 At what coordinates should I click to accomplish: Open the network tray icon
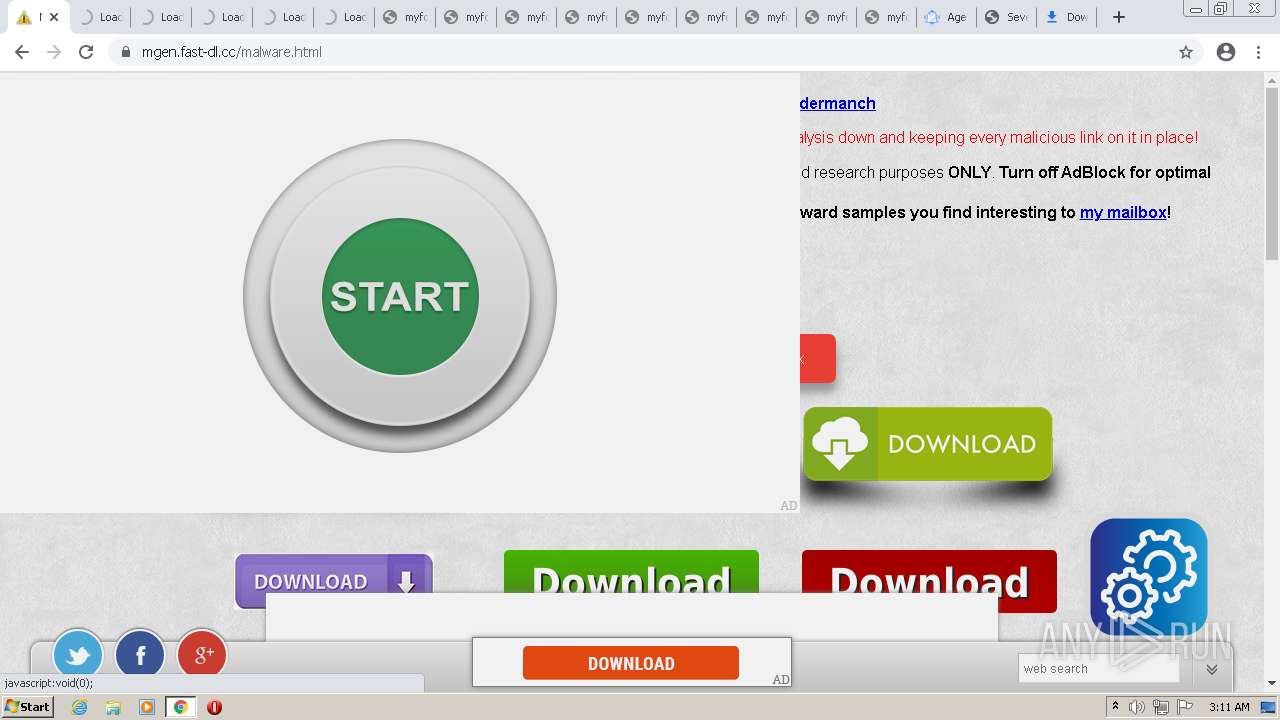[1161, 707]
